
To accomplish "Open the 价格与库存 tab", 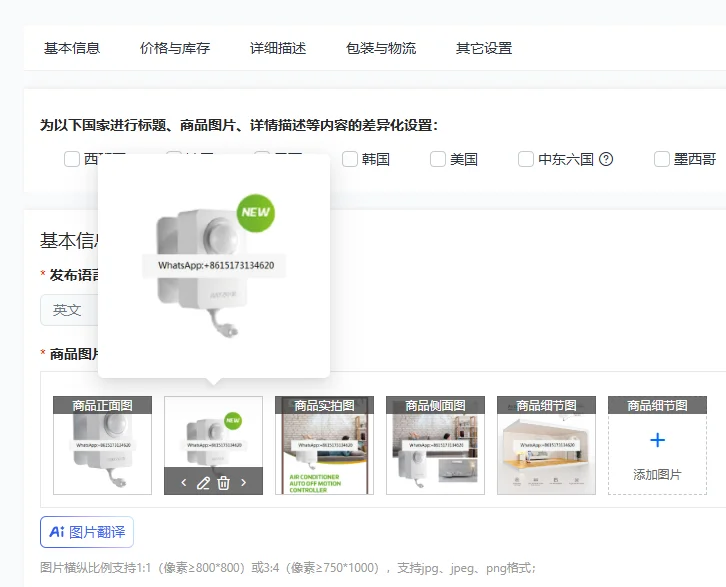I will 175,48.
